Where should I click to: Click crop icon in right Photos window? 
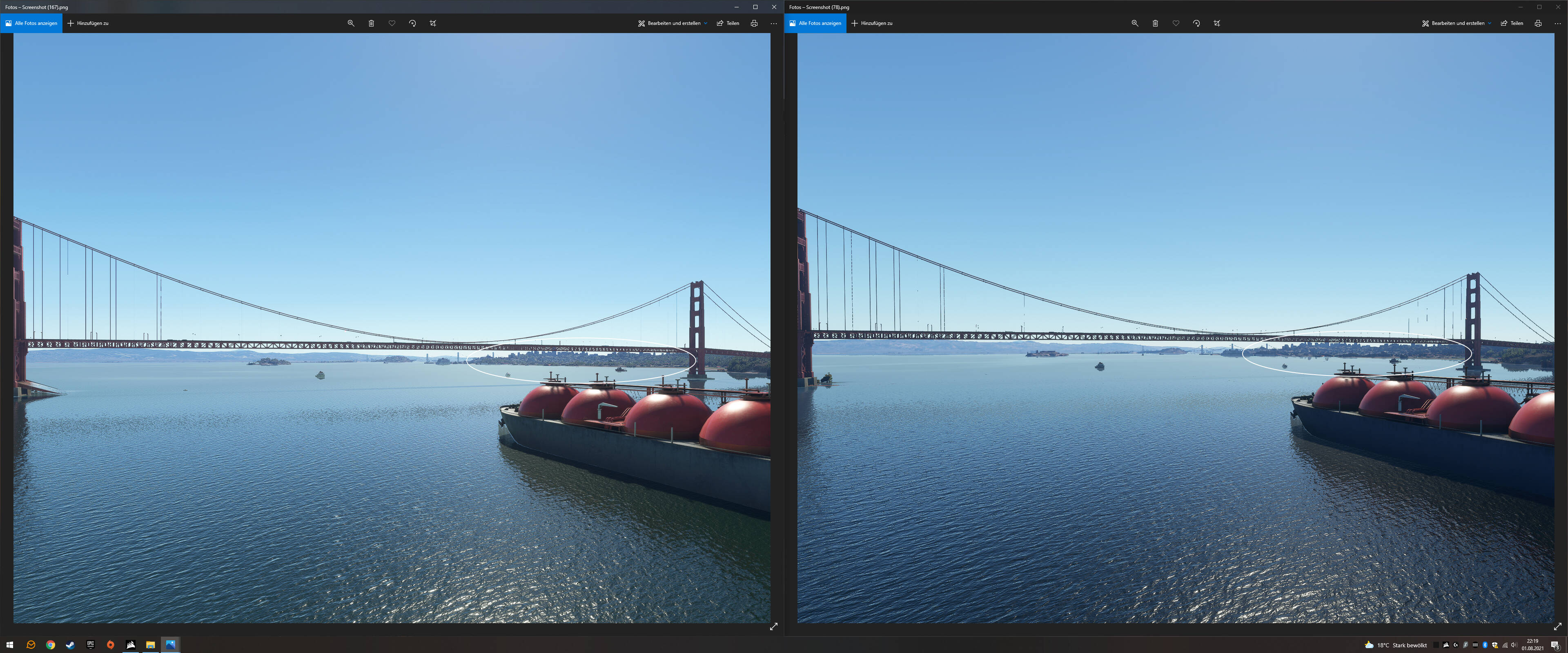pyautogui.click(x=1217, y=23)
